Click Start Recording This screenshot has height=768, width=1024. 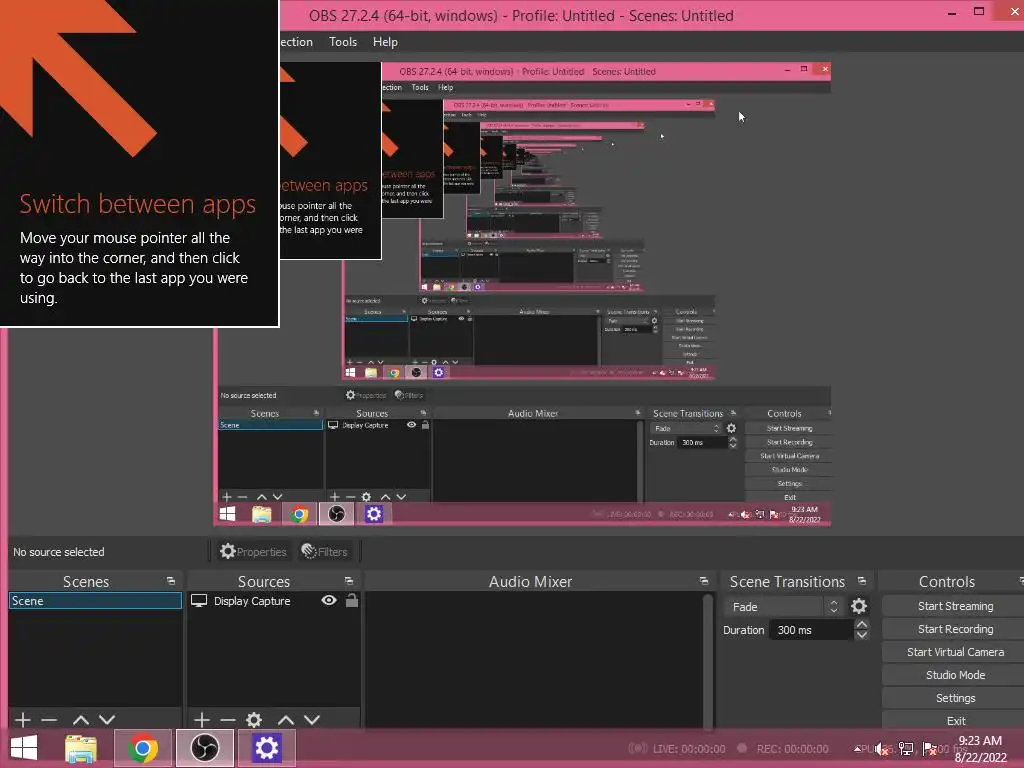955,629
